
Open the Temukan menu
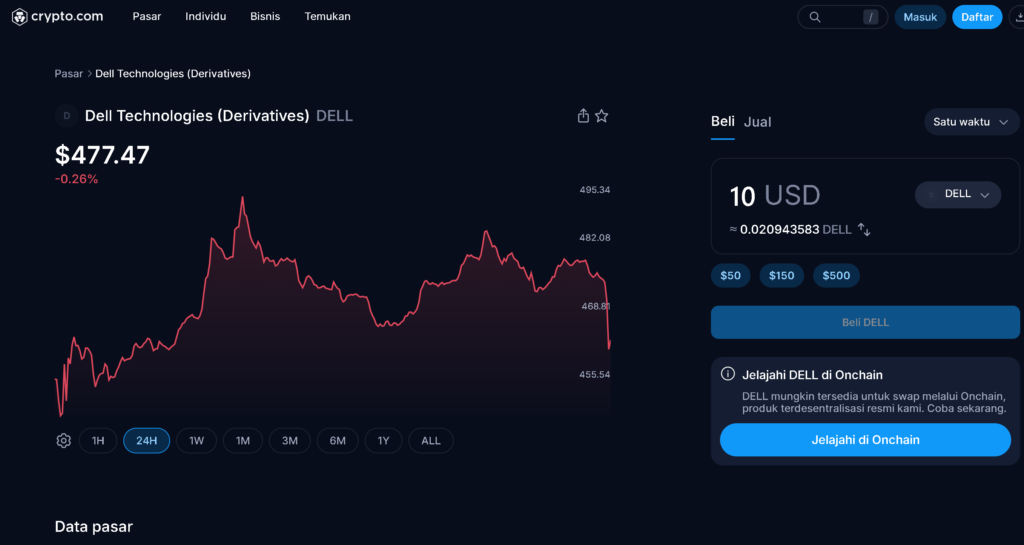coord(327,16)
